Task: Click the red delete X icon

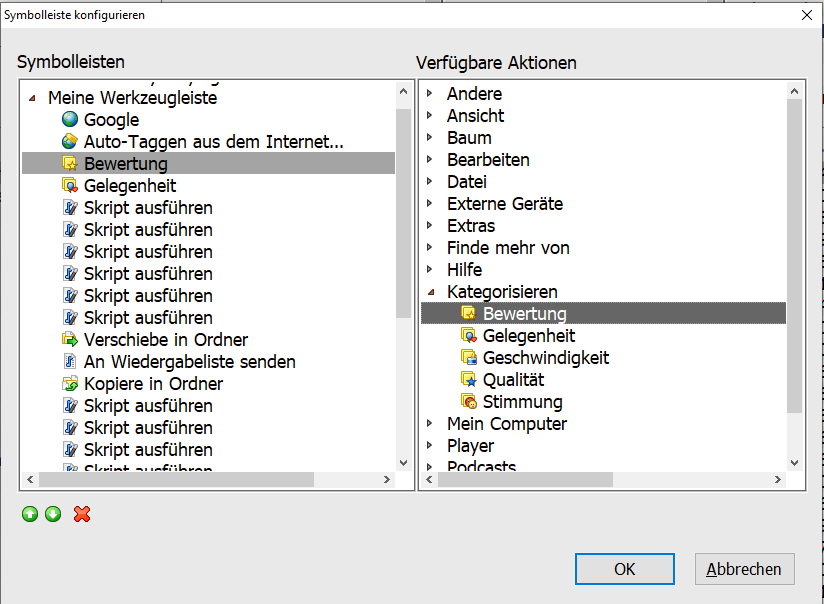Action: (x=82, y=514)
